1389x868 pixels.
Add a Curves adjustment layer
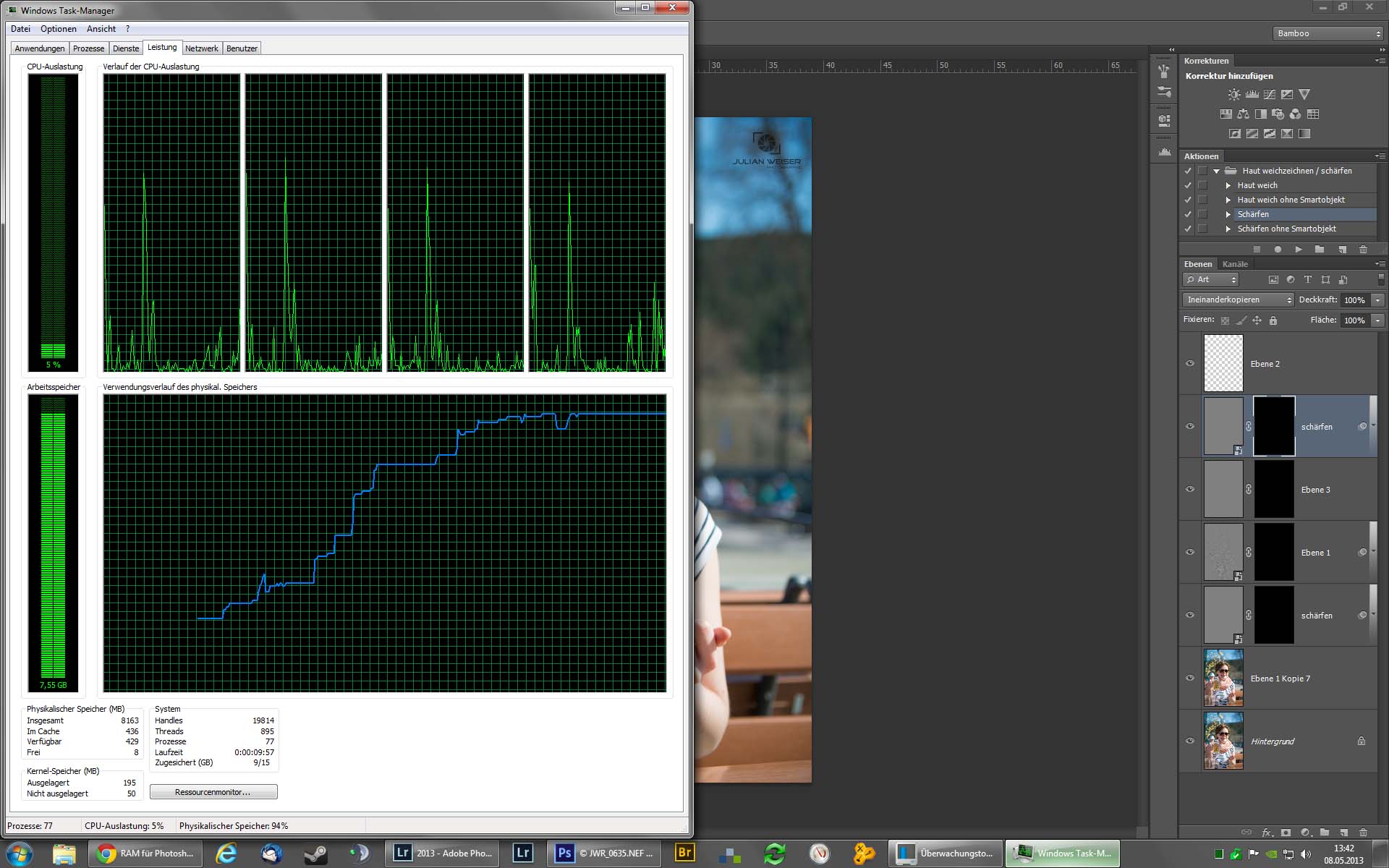point(1270,95)
